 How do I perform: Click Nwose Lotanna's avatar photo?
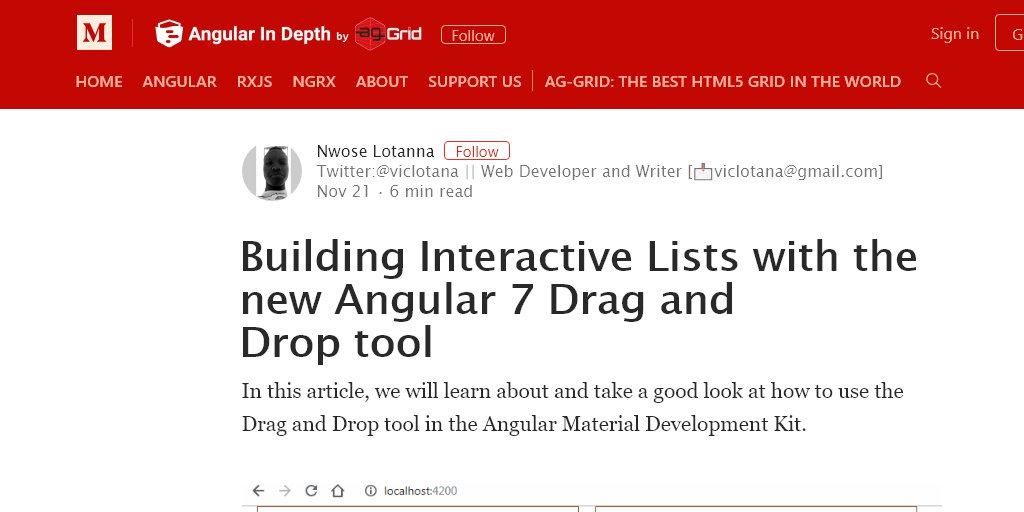(x=272, y=171)
